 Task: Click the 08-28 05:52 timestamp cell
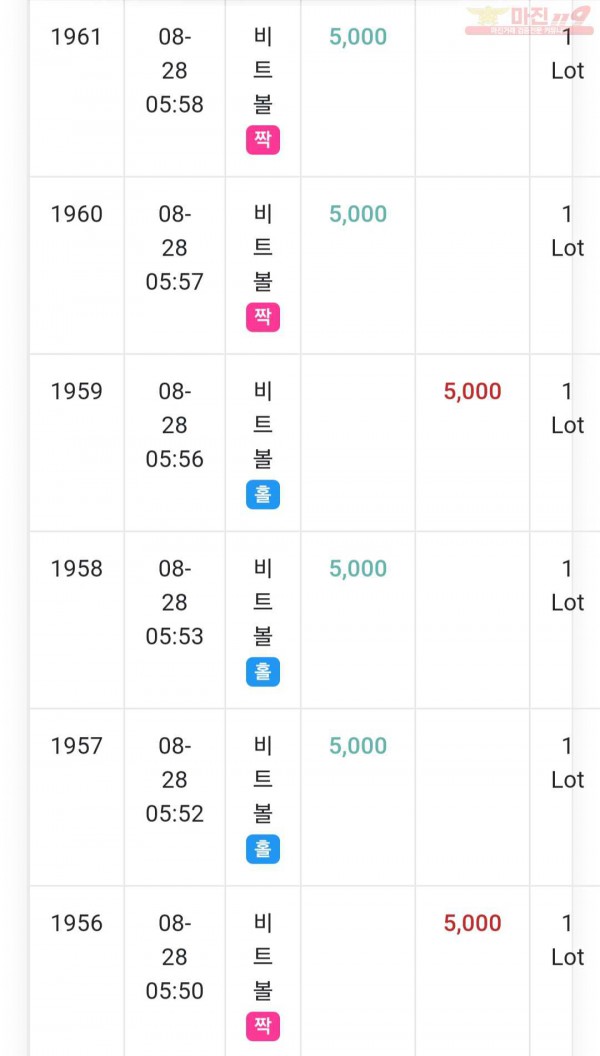174,780
